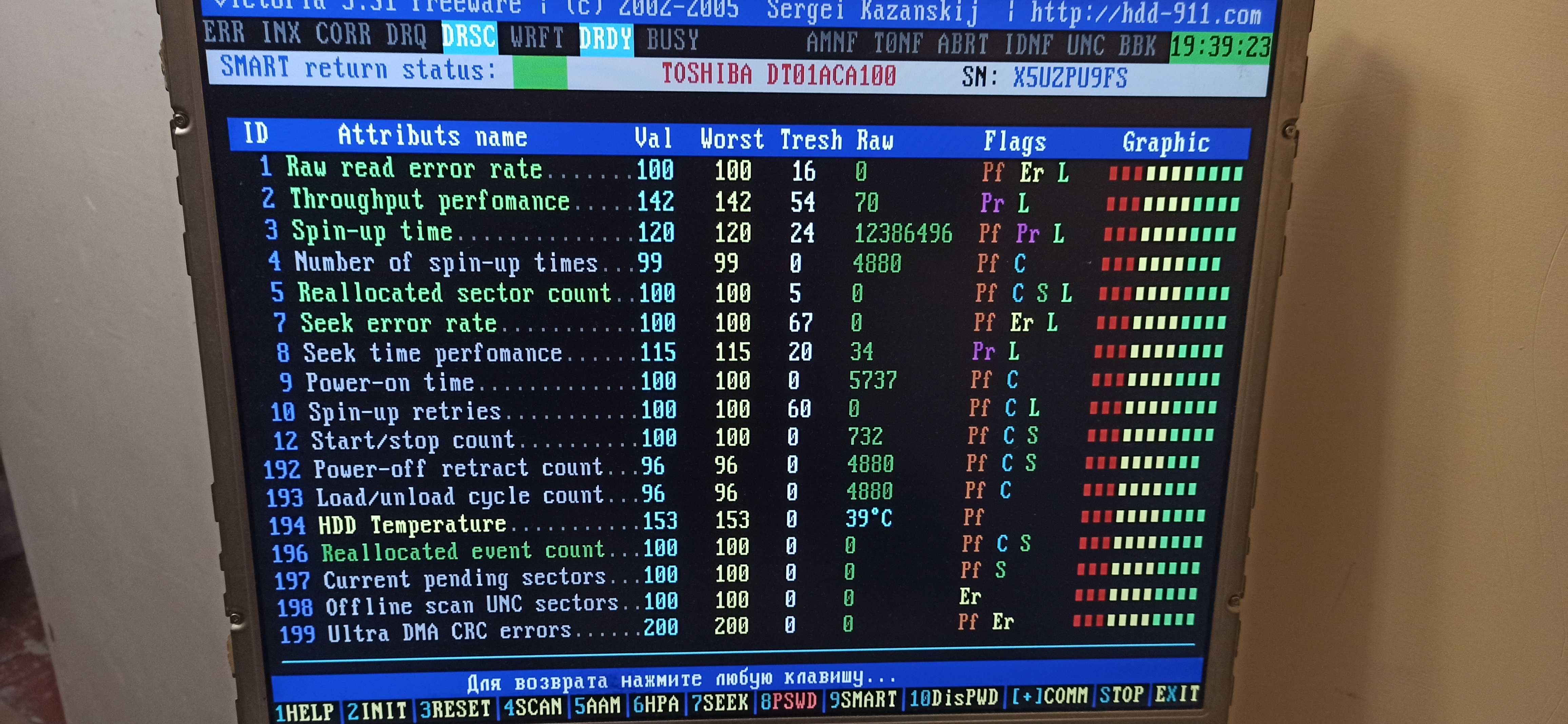The image size is (1568, 724).
Task: Click Spin-up time raw value 12386496
Action: tap(903, 233)
